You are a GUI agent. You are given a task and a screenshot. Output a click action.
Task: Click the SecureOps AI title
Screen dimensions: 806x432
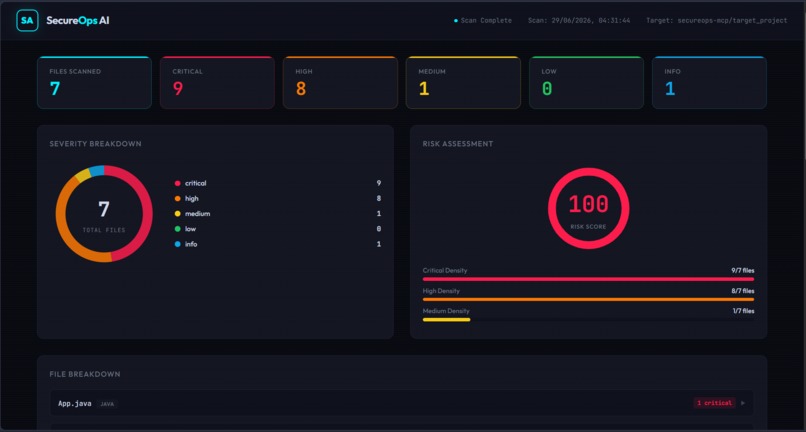pyautogui.click(x=78, y=21)
